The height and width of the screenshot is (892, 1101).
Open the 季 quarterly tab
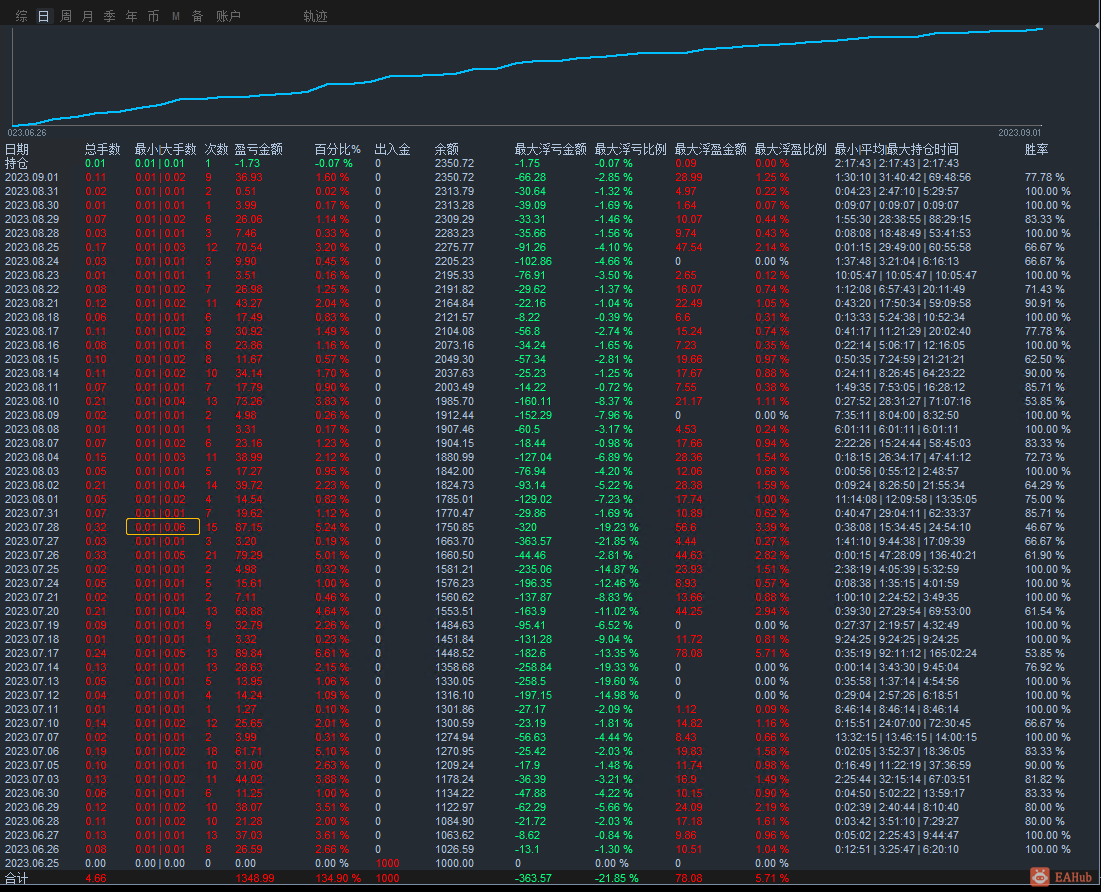(110, 16)
